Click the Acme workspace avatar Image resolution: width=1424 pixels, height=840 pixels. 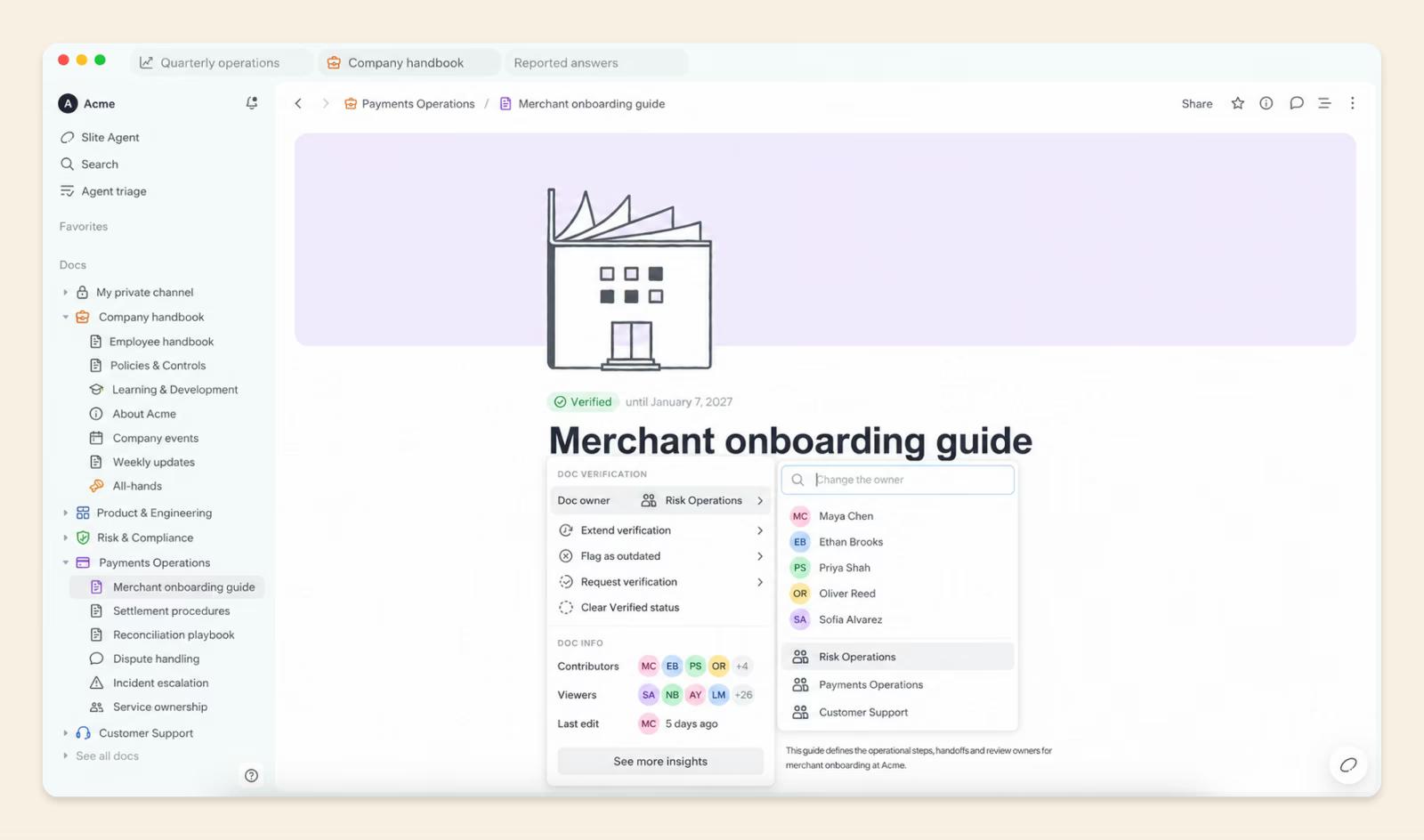point(68,103)
